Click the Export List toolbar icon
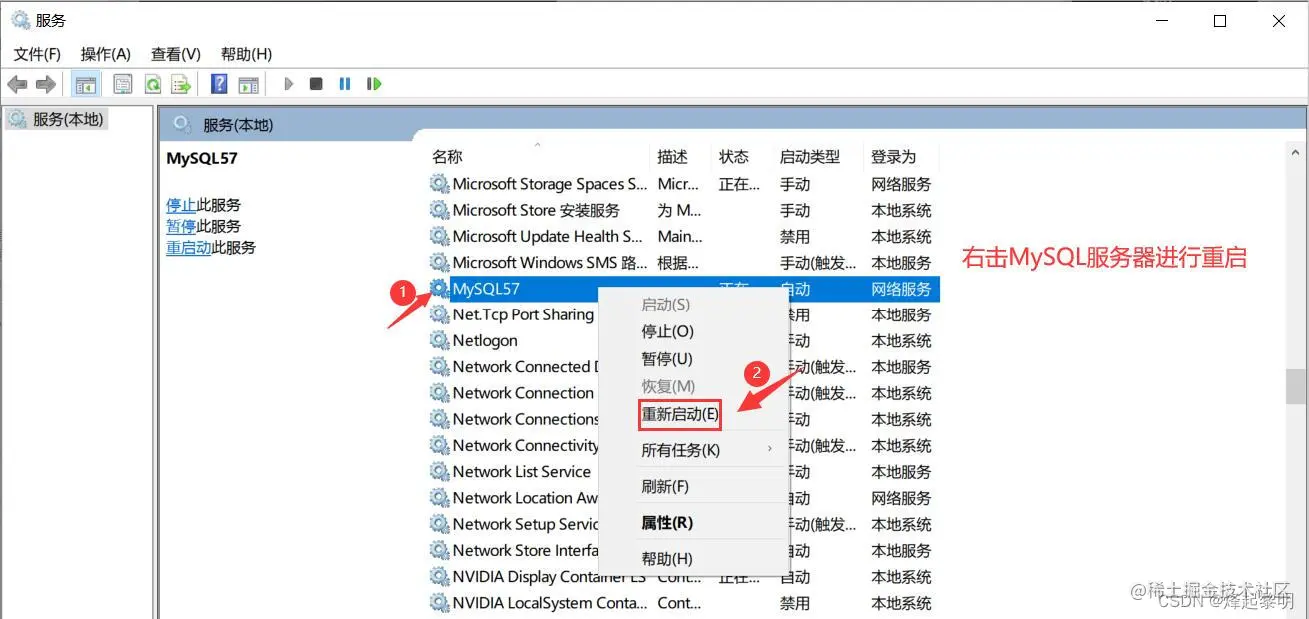Image resolution: width=1309 pixels, height=619 pixels. [x=181, y=84]
